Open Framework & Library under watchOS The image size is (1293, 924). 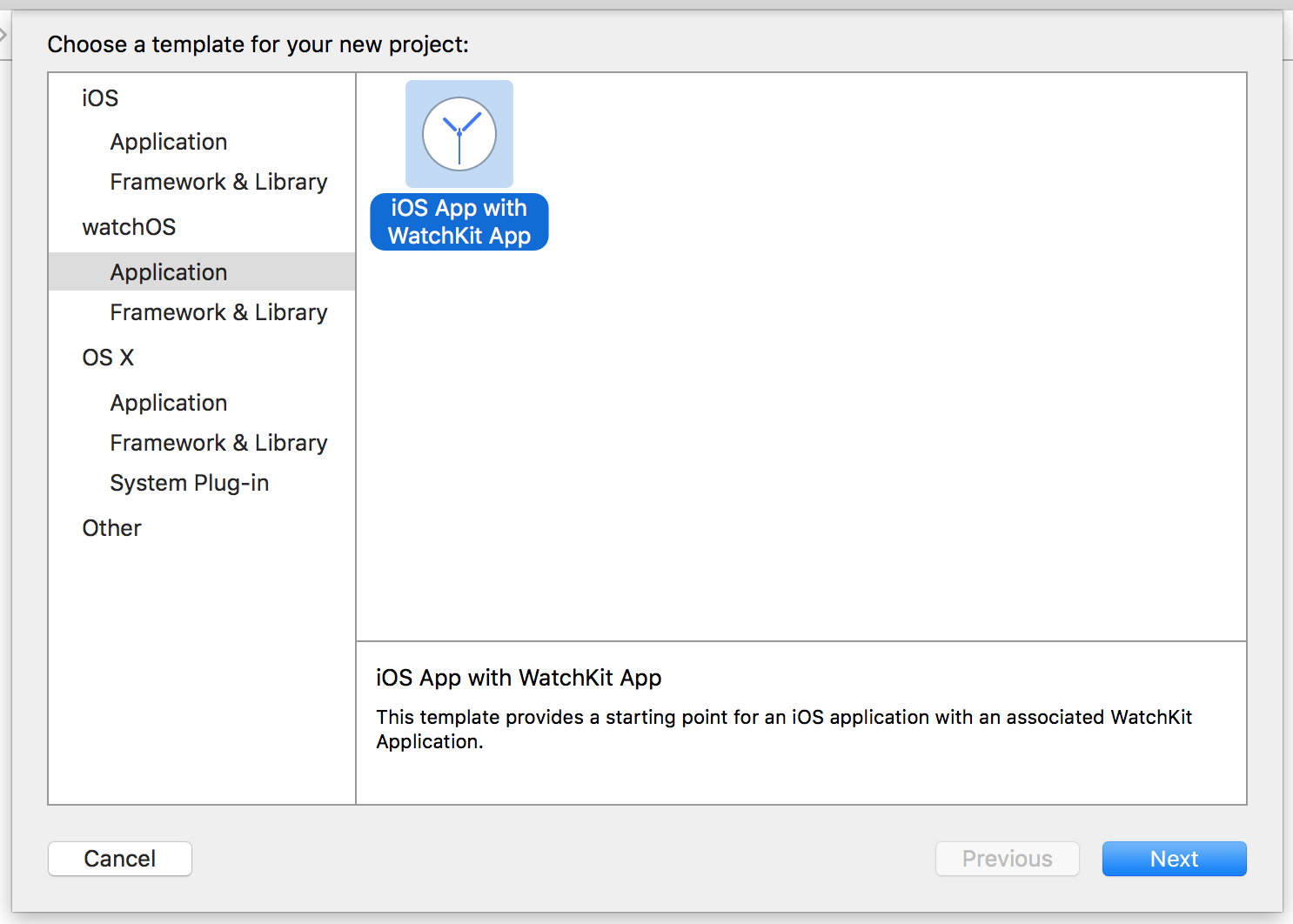[x=218, y=312]
